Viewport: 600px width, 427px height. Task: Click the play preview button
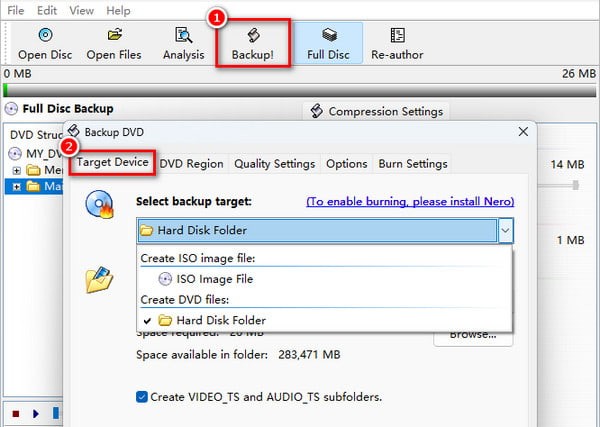tap(36, 414)
